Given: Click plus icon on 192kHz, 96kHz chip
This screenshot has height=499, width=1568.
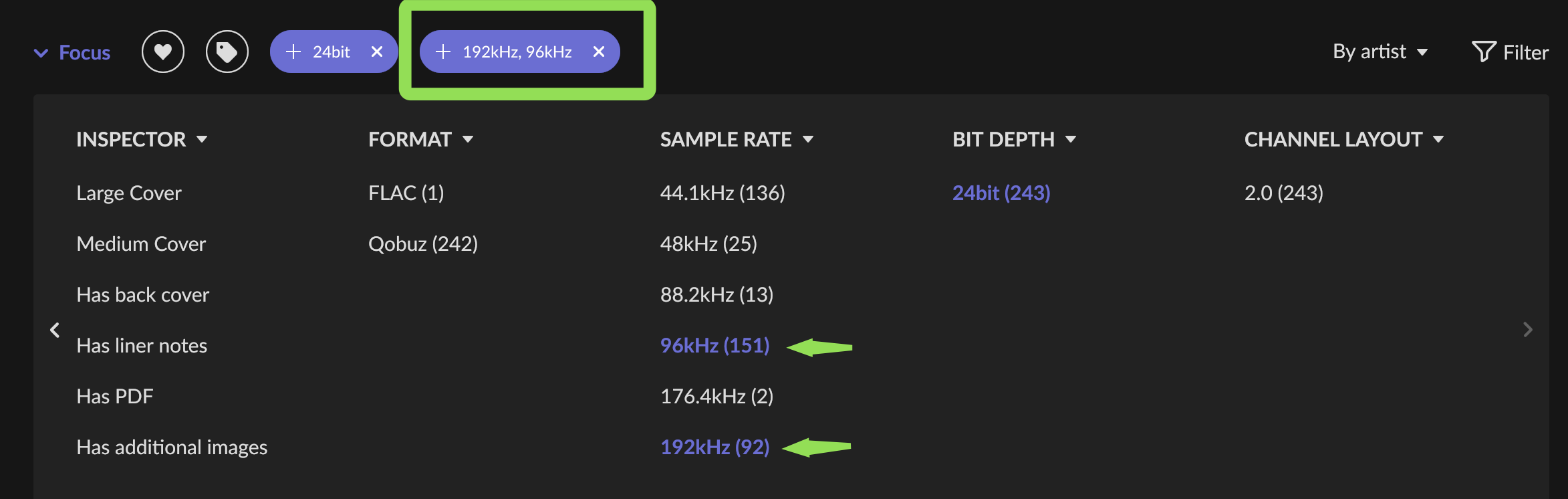Looking at the screenshot, I should coord(443,52).
